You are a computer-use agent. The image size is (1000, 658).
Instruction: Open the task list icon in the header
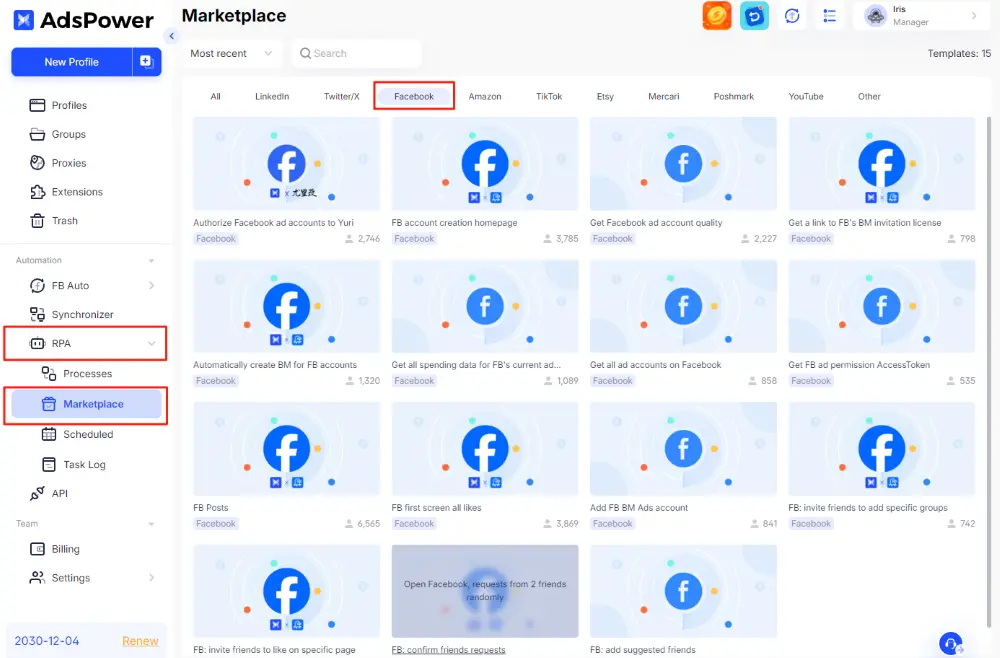829,16
